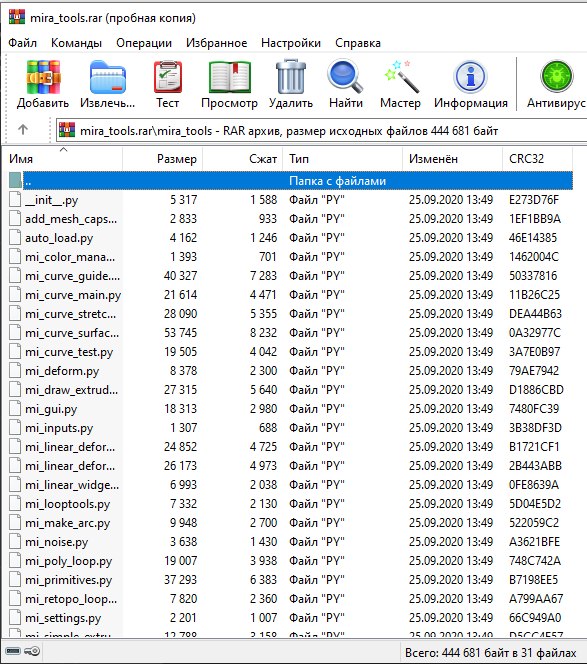Click the CRC32 value D1886CBD
Image resolution: width=587 pixels, height=664 pixels.
click(x=536, y=390)
